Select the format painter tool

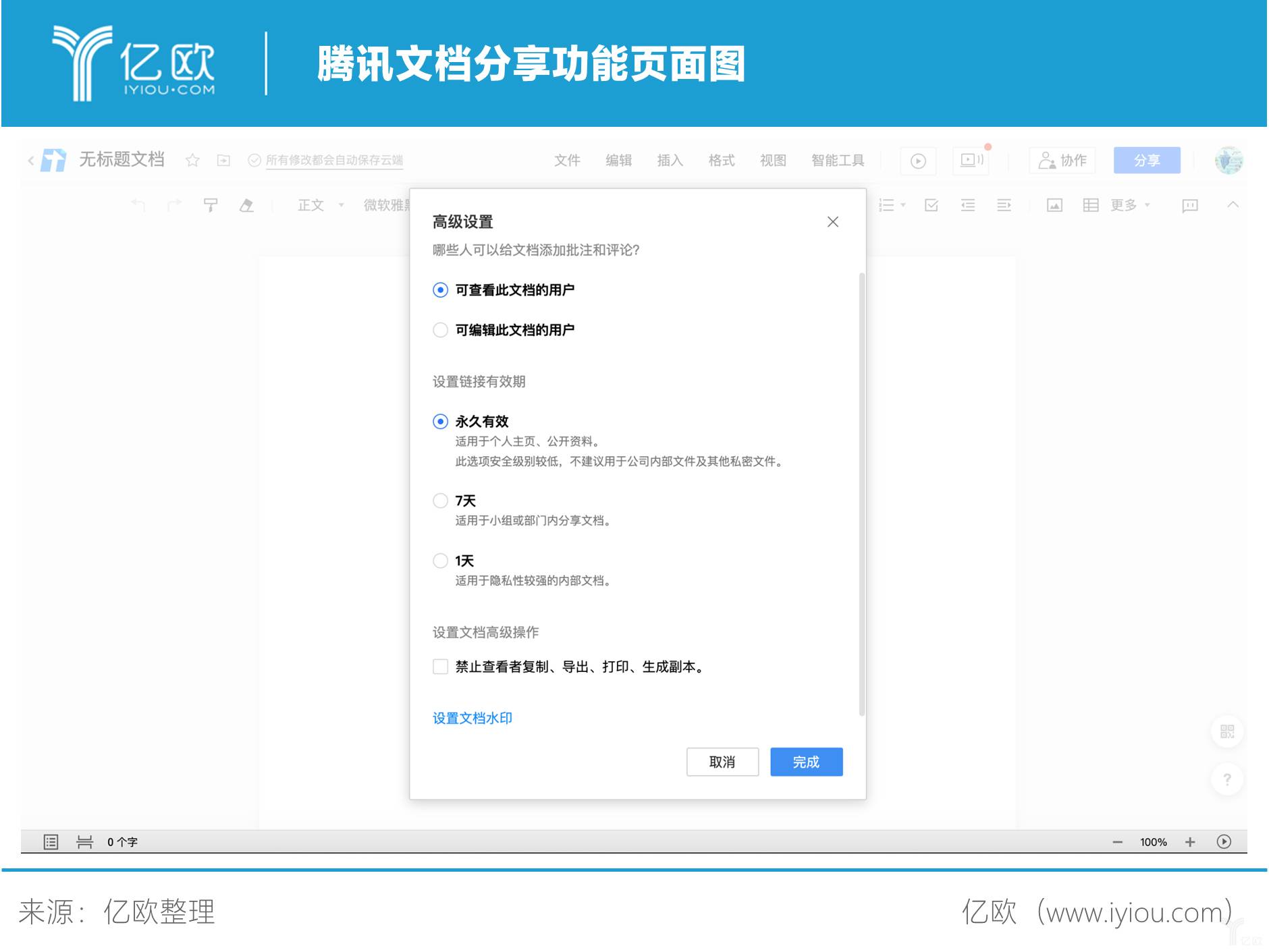pyautogui.click(x=211, y=205)
